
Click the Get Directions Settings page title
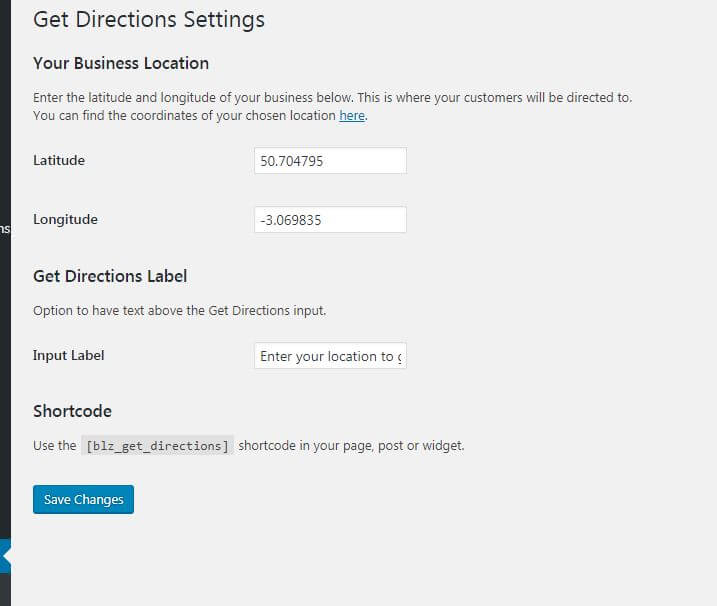(149, 19)
